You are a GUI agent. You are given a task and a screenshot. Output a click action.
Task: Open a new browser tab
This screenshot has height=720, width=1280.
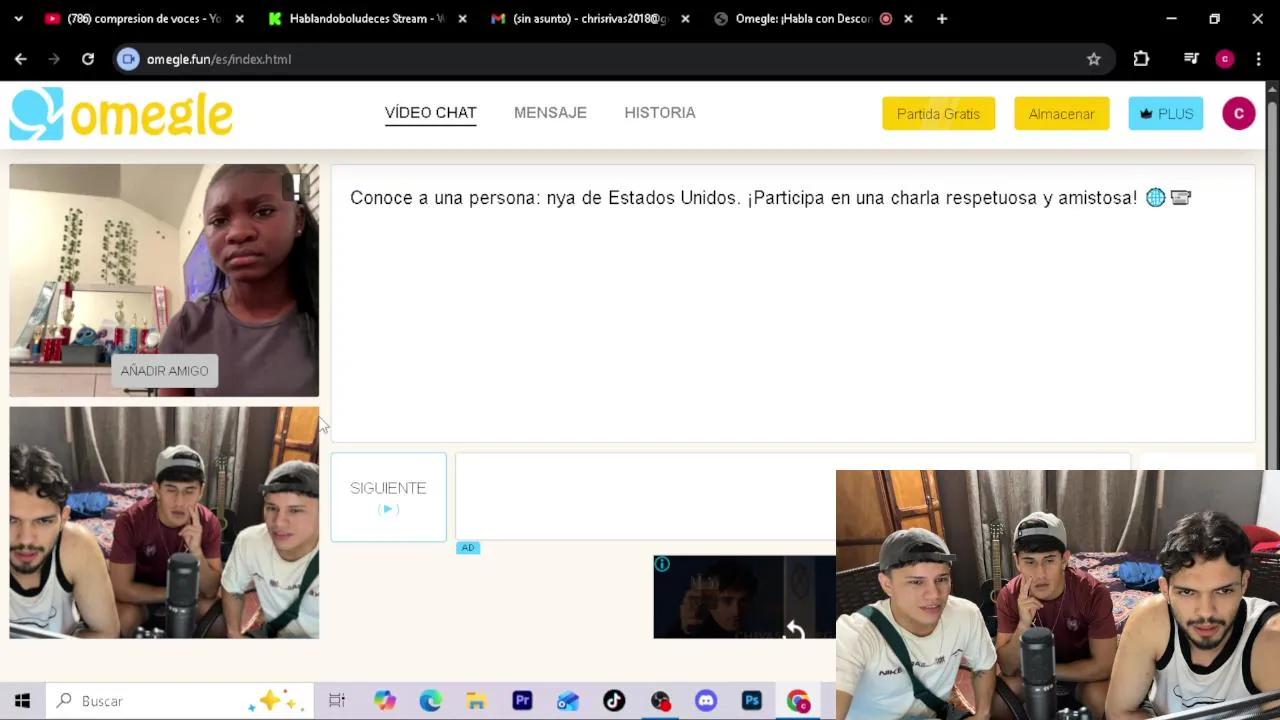942,18
